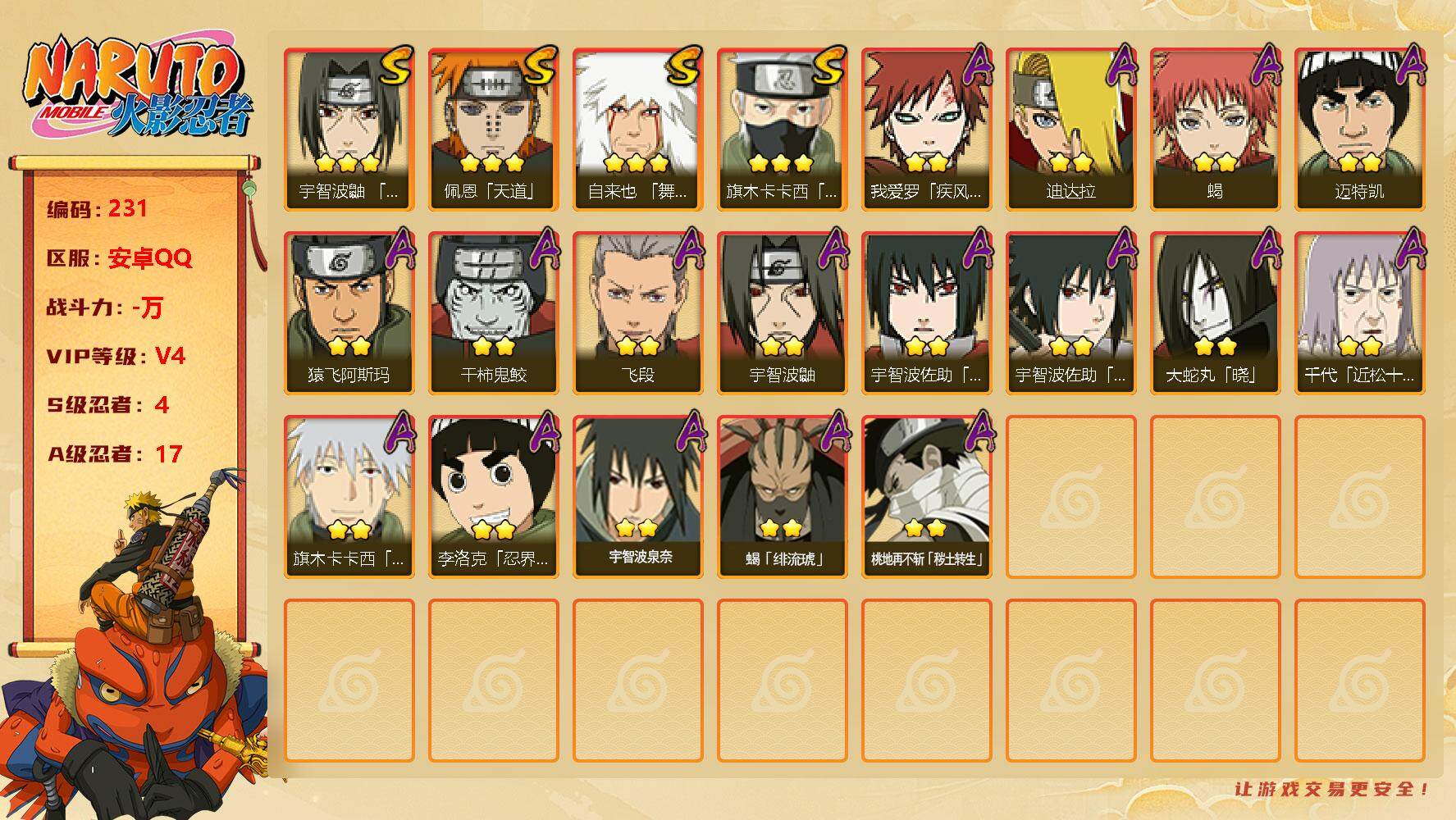Select the 飞段 ninja card
Viewport: 1456px width, 820px height.
(x=637, y=313)
